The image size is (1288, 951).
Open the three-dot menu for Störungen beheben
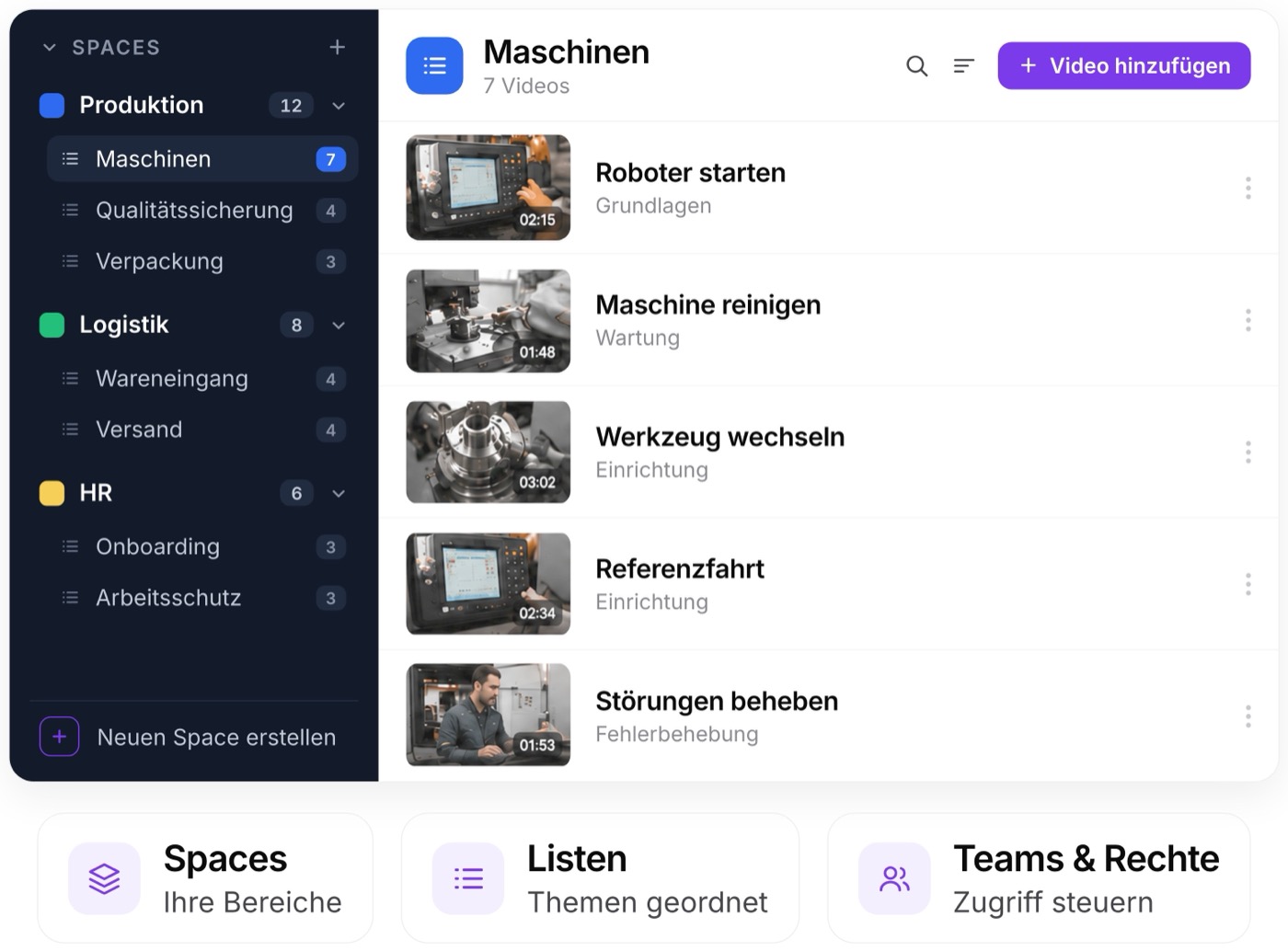tap(1248, 716)
